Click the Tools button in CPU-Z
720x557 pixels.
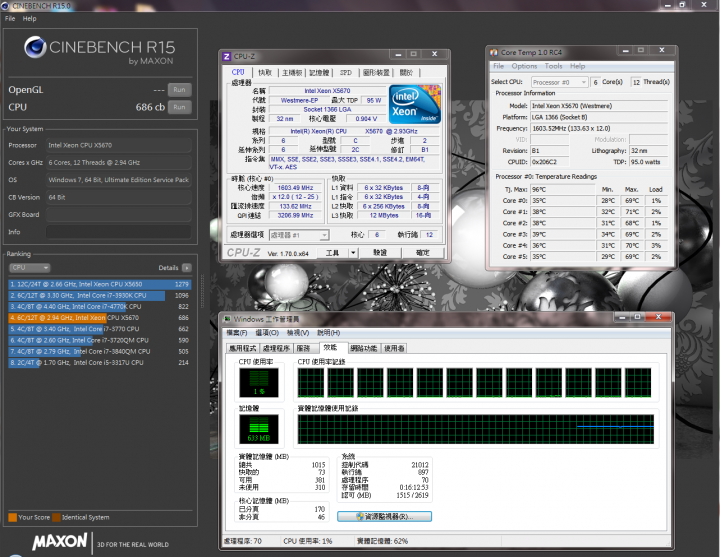click(332, 253)
